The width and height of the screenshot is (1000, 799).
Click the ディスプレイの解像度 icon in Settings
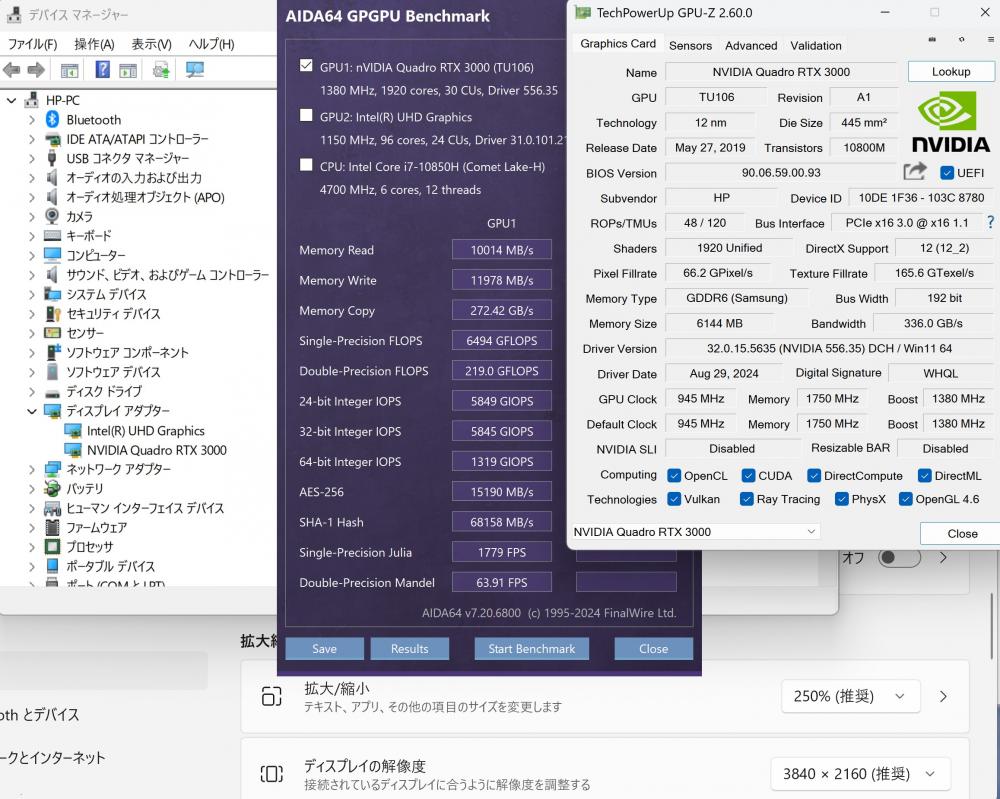tap(272, 774)
